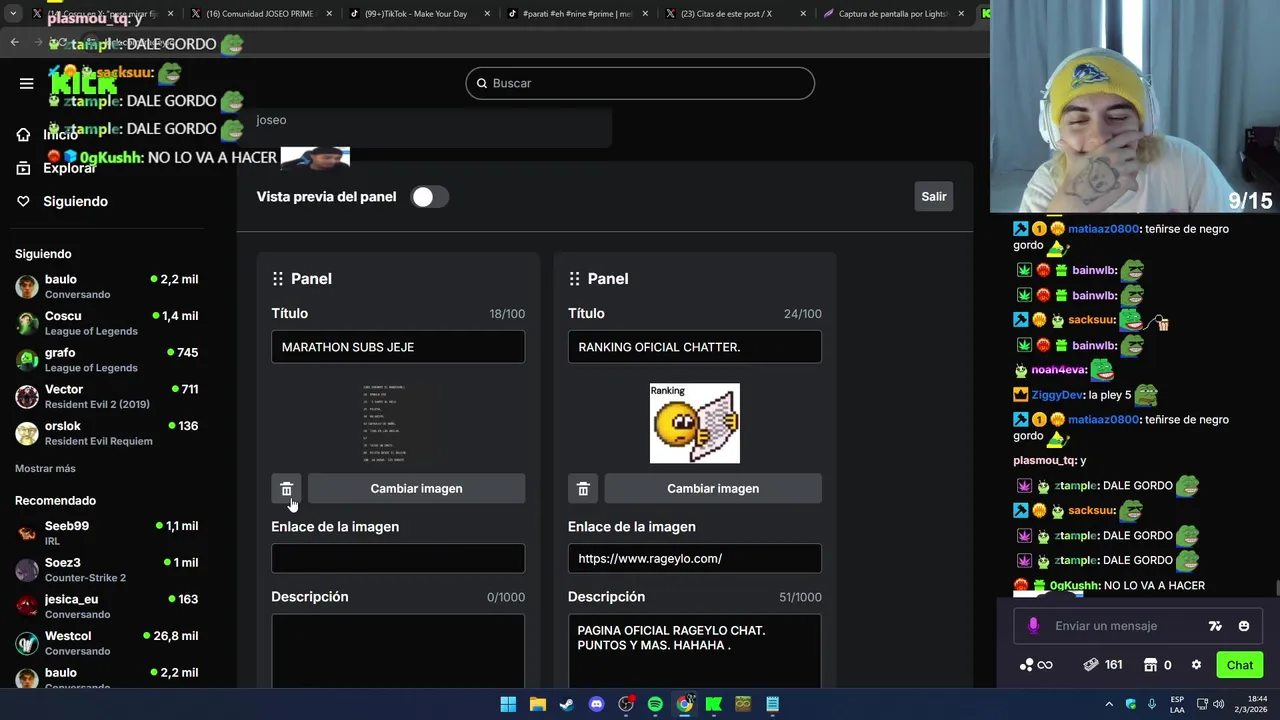1280x720 pixels.
Task: Open Soez3 recommended channel
Action: pos(106,570)
